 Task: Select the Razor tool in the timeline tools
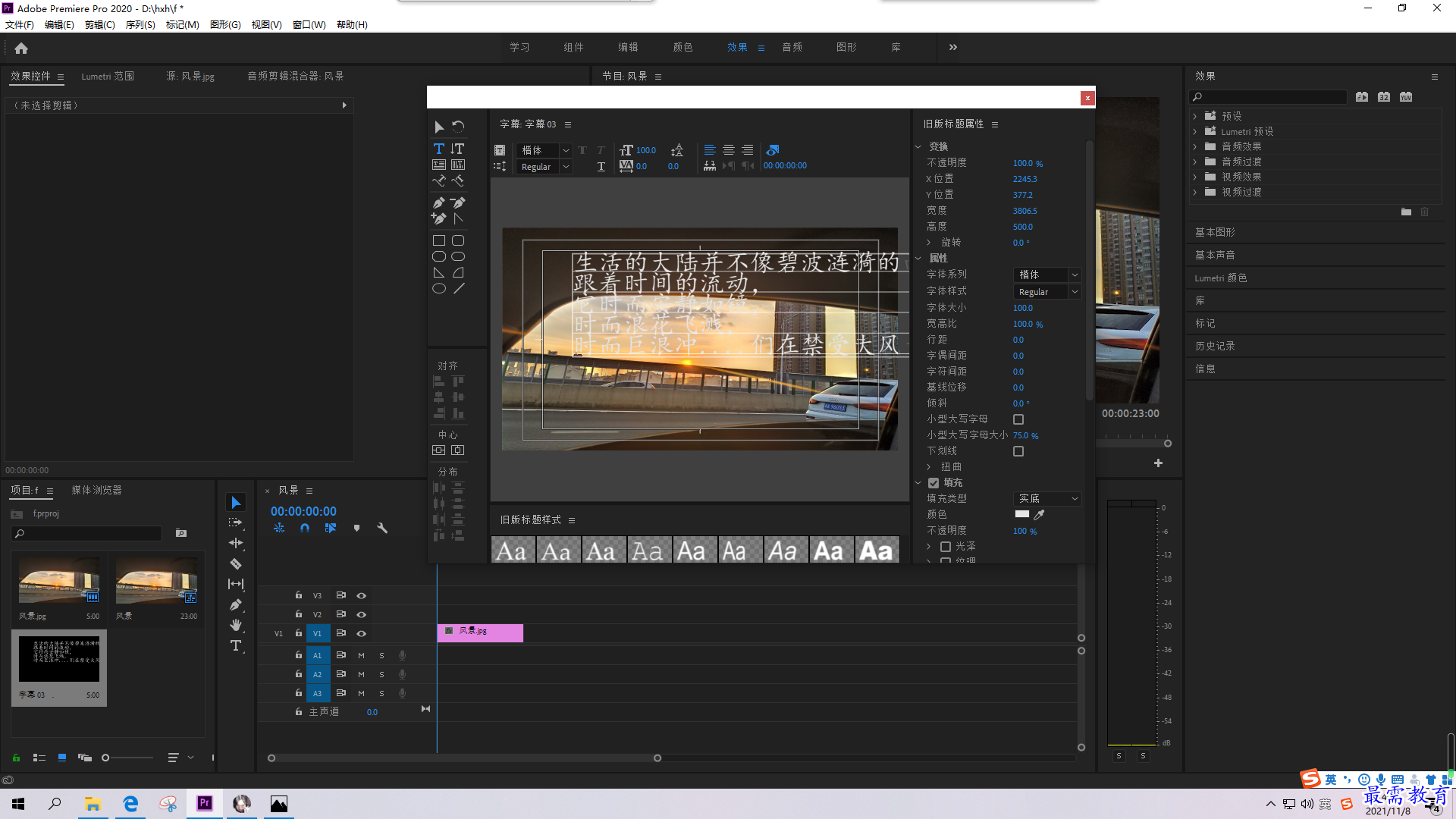236,563
